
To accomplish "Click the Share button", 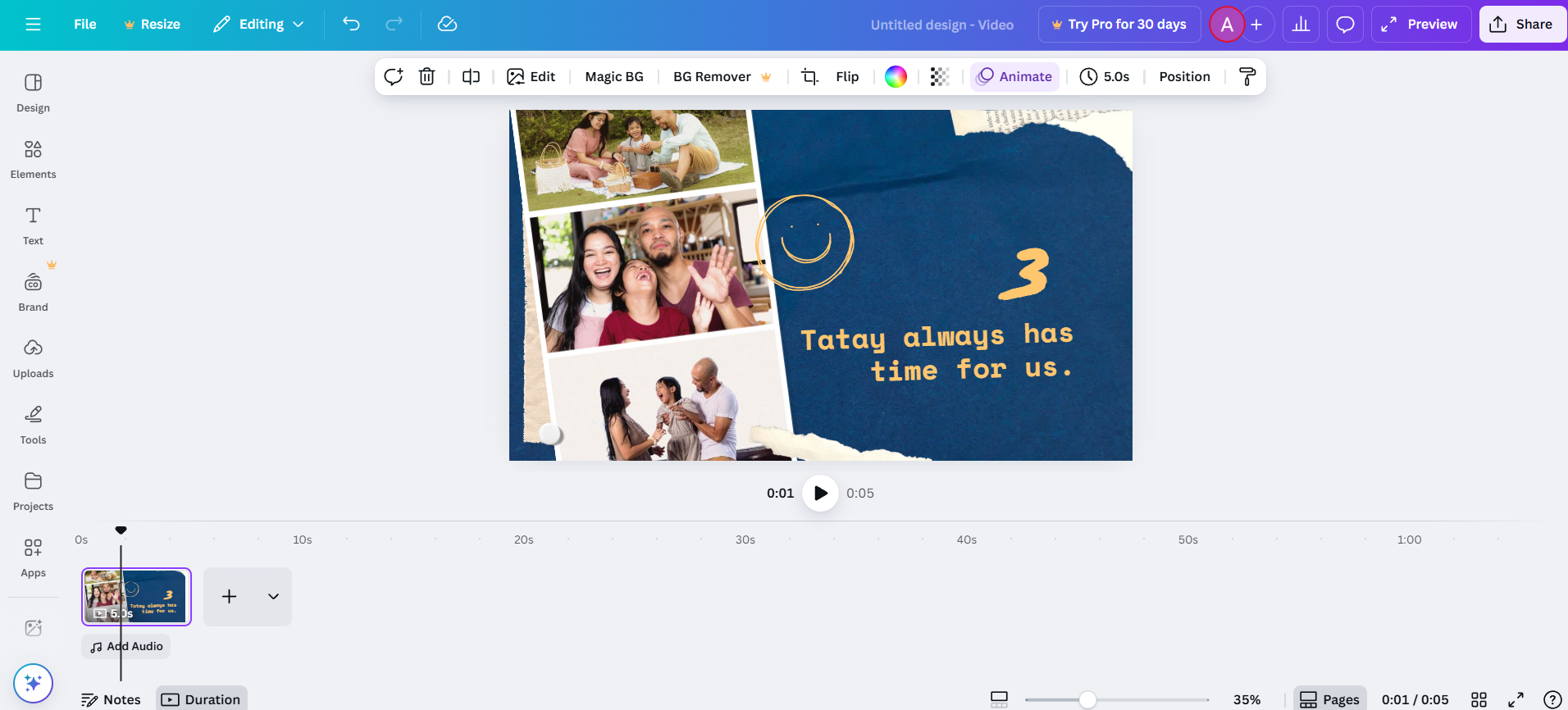I will [1522, 25].
